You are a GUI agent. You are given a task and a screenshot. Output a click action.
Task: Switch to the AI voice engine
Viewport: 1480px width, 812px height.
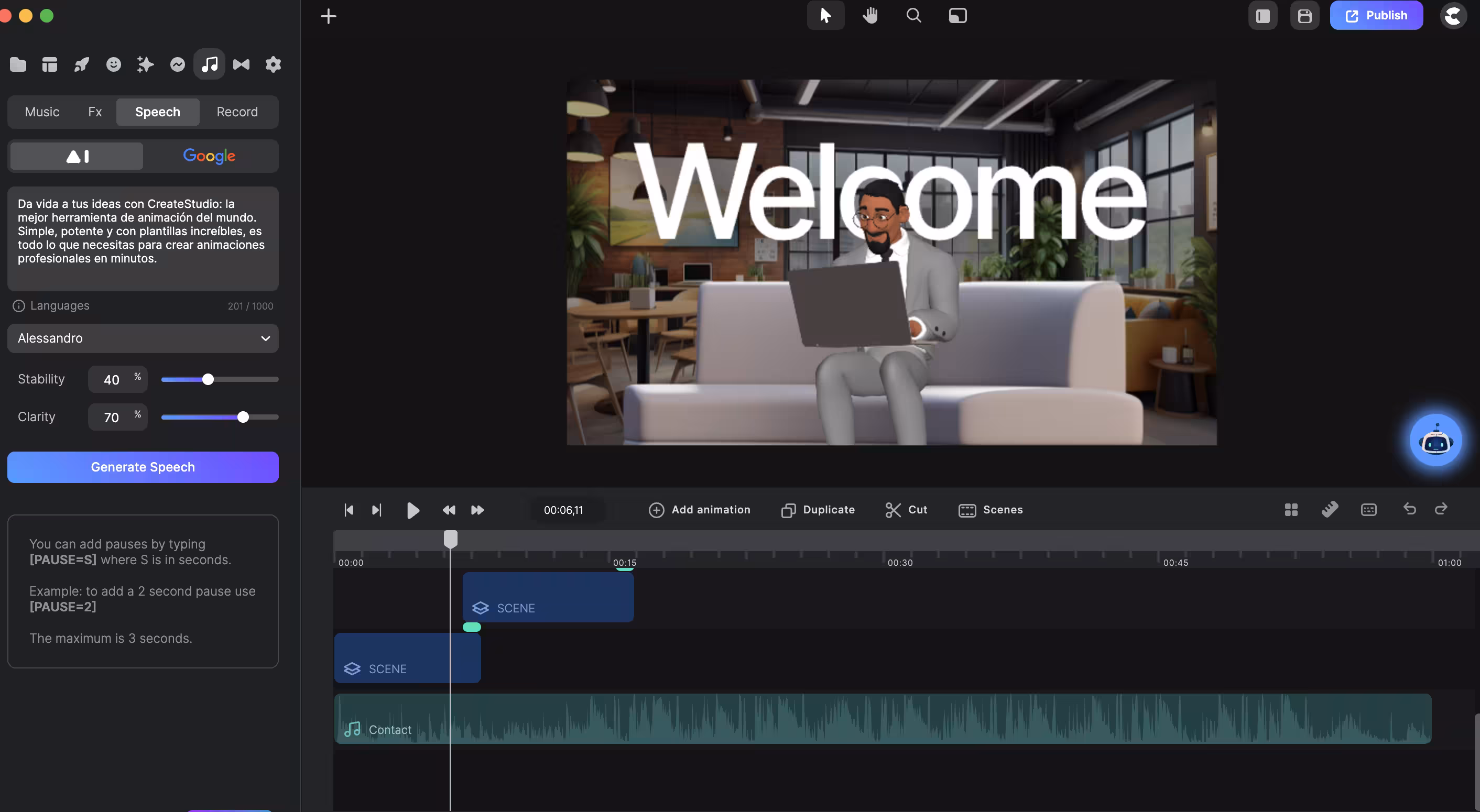77,156
